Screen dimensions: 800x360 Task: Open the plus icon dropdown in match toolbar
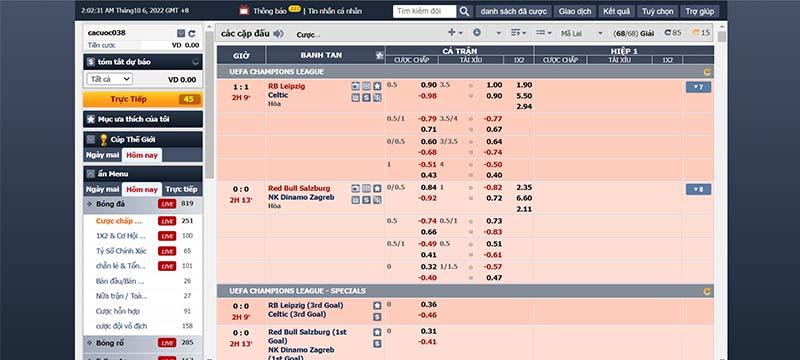[455, 33]
